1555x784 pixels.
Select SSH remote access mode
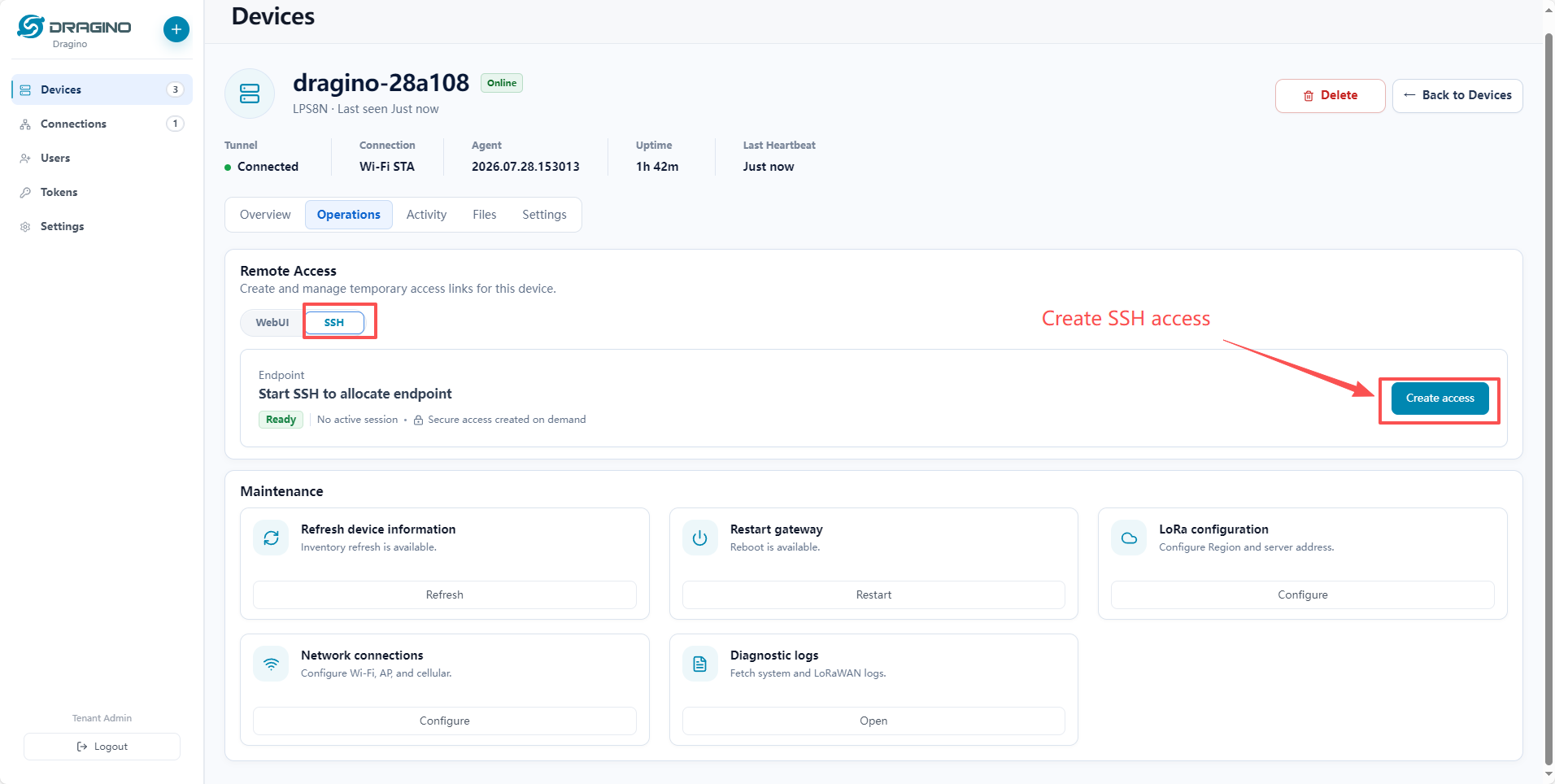[334, 323]
